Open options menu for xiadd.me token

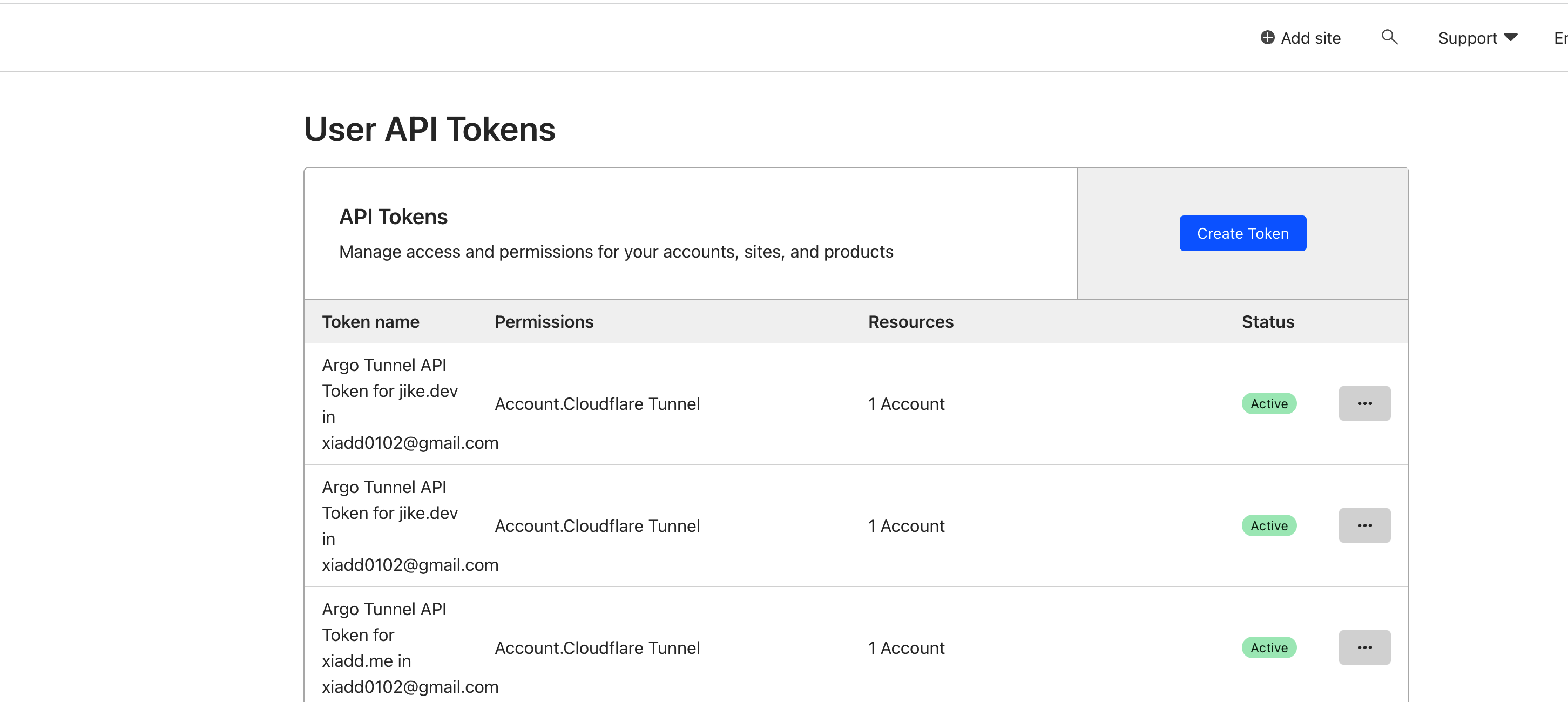[1364, 647]
